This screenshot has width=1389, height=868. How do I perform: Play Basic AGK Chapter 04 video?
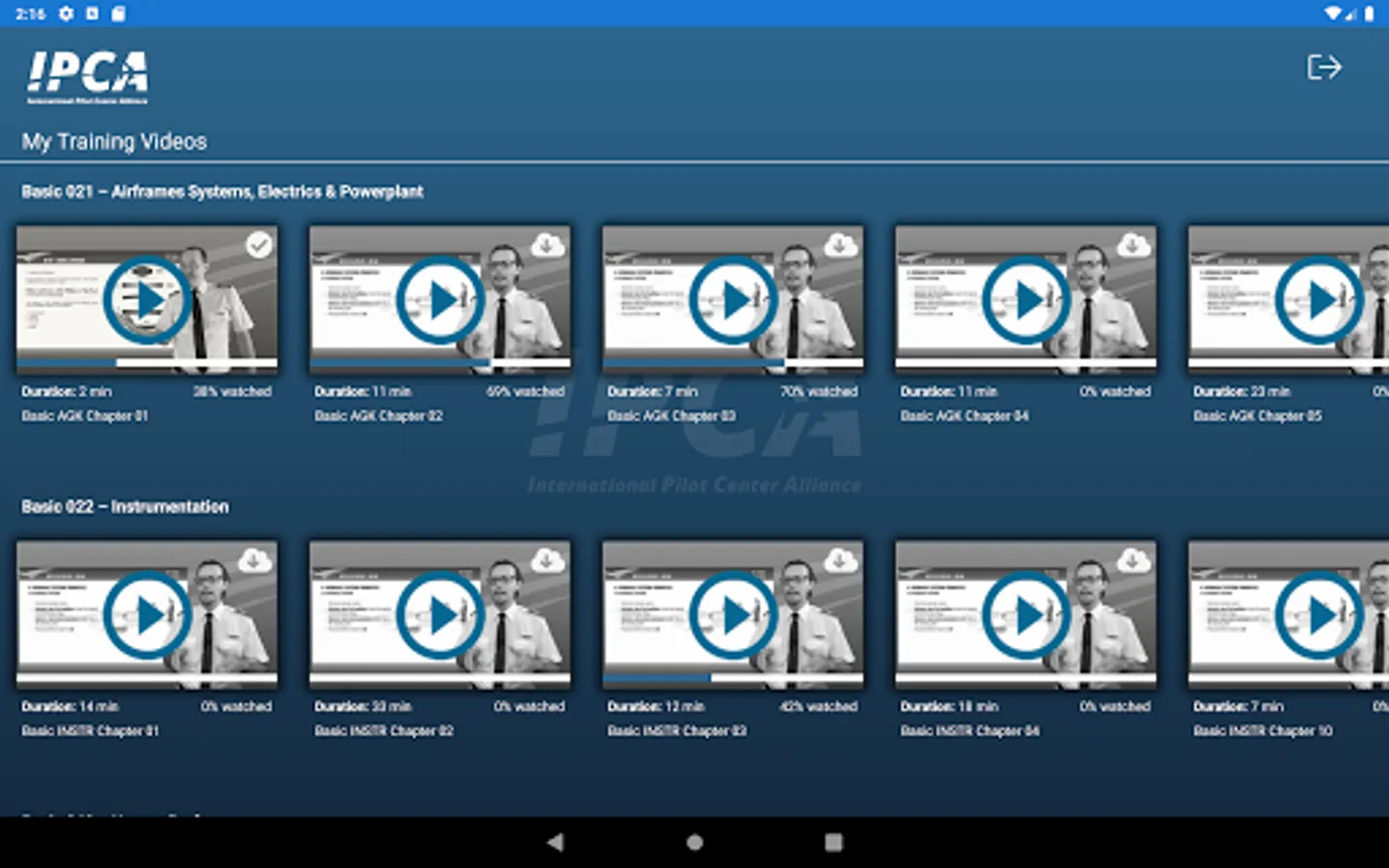pos(1026,300)
